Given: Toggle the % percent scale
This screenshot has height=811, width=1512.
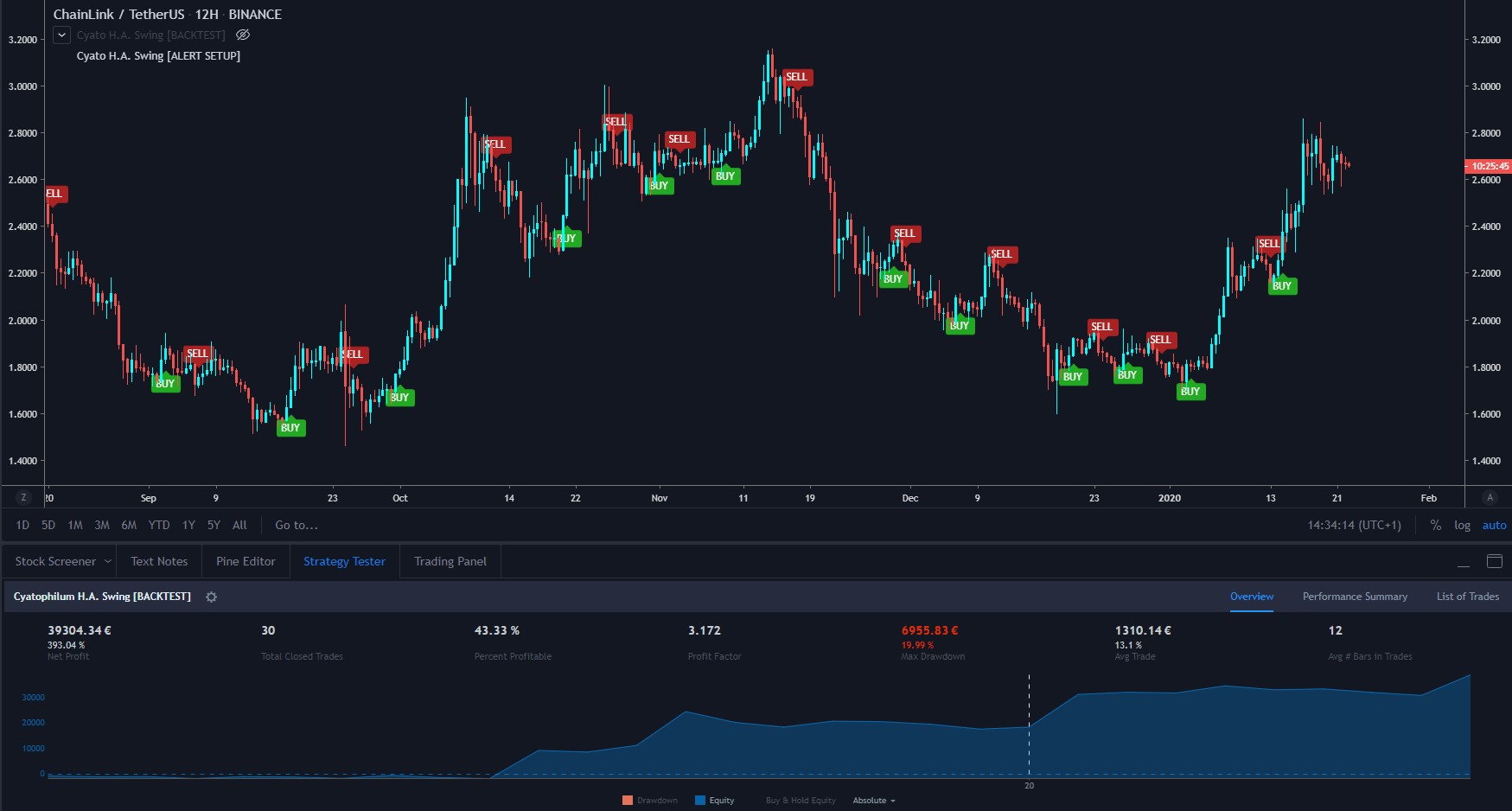Looking at the screenshot, I should coord(1435,525).
